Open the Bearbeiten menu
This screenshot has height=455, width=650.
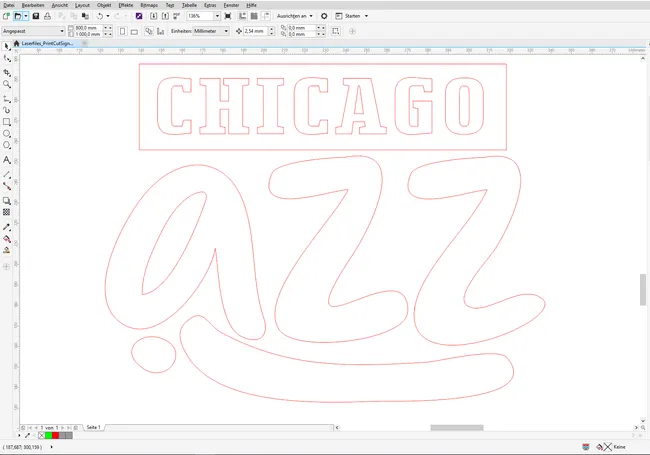[x=33, y=5]
